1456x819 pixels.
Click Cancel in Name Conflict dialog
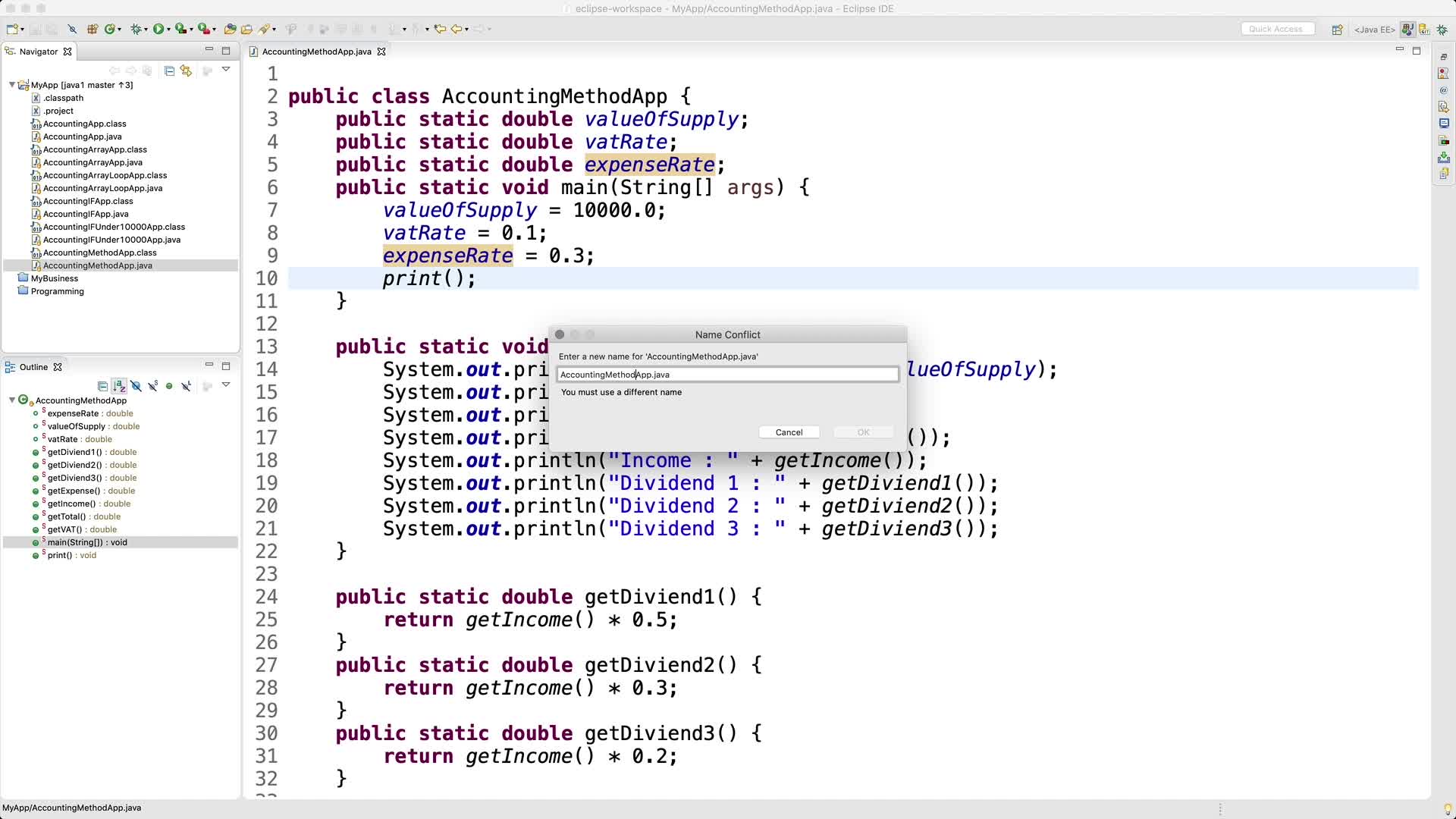[789, 432]
